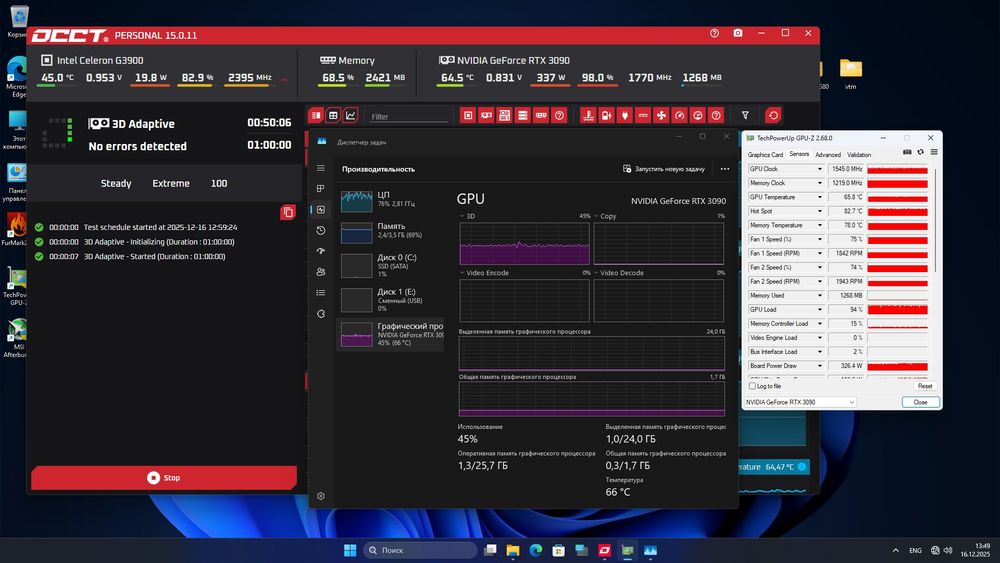Show hidden tray icons chevron
The width and height of the screenshot is (1000, 563).
coord(895,550)
